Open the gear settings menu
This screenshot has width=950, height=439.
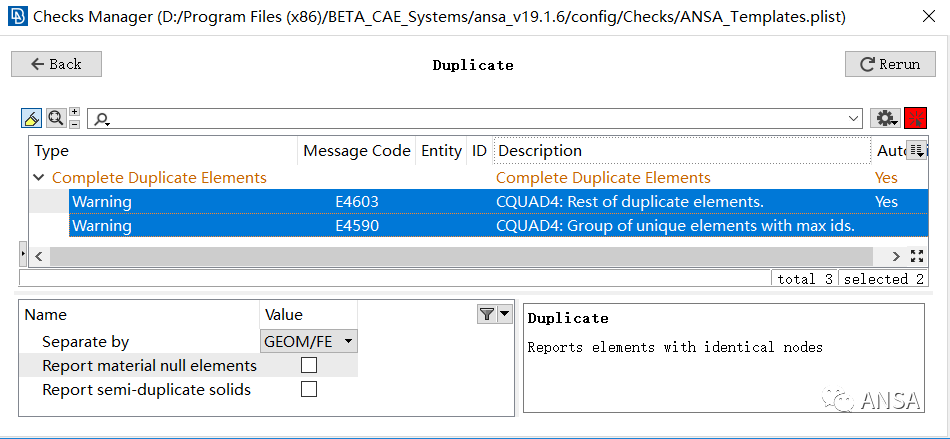click(885, 118)
